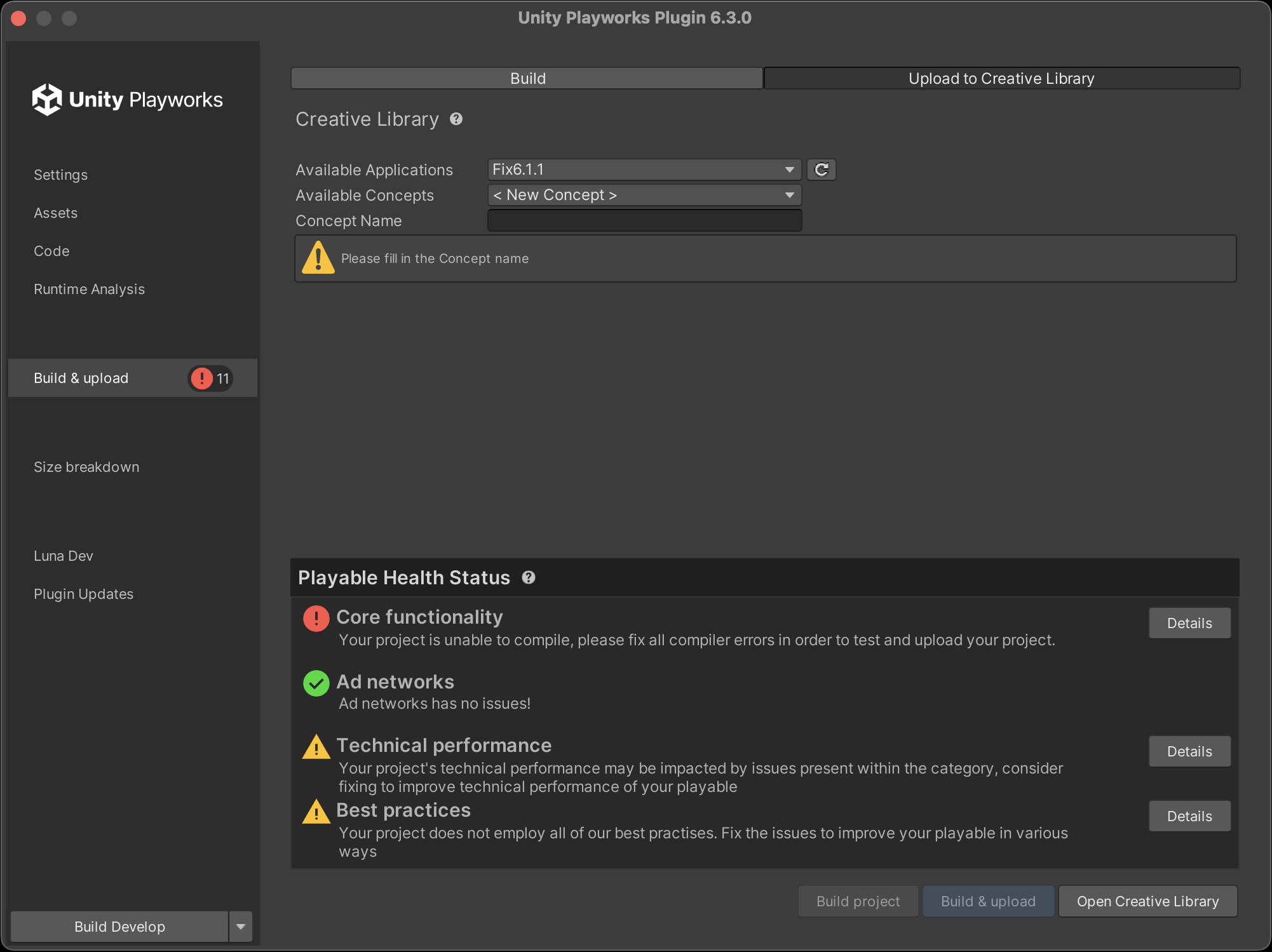Click the '11' issue count

point(222,379)
